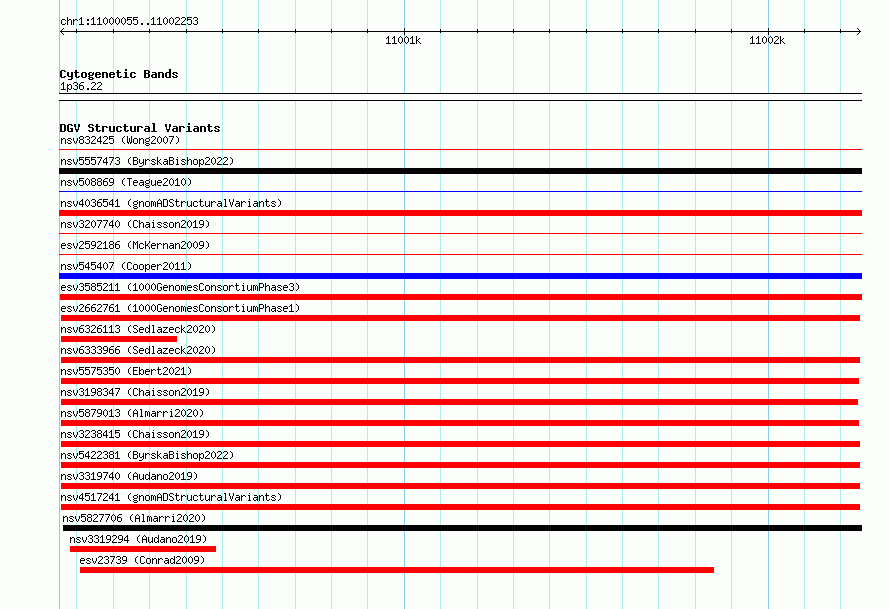Click esv23739 (Conrad2009) label
Image resolution: width=890 pixels, height=609 pixels.
142,560
